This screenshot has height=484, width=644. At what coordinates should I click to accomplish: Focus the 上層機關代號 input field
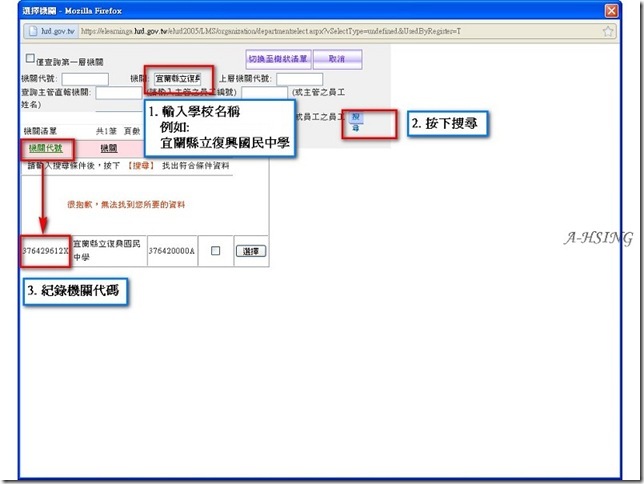(299, 79)
